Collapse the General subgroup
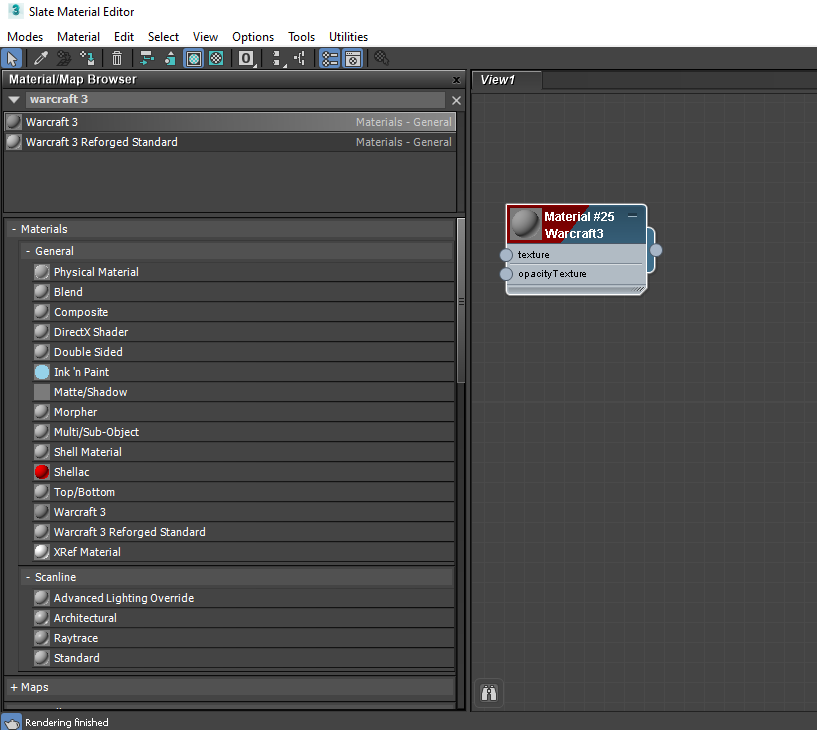 [x=28, y=251]
